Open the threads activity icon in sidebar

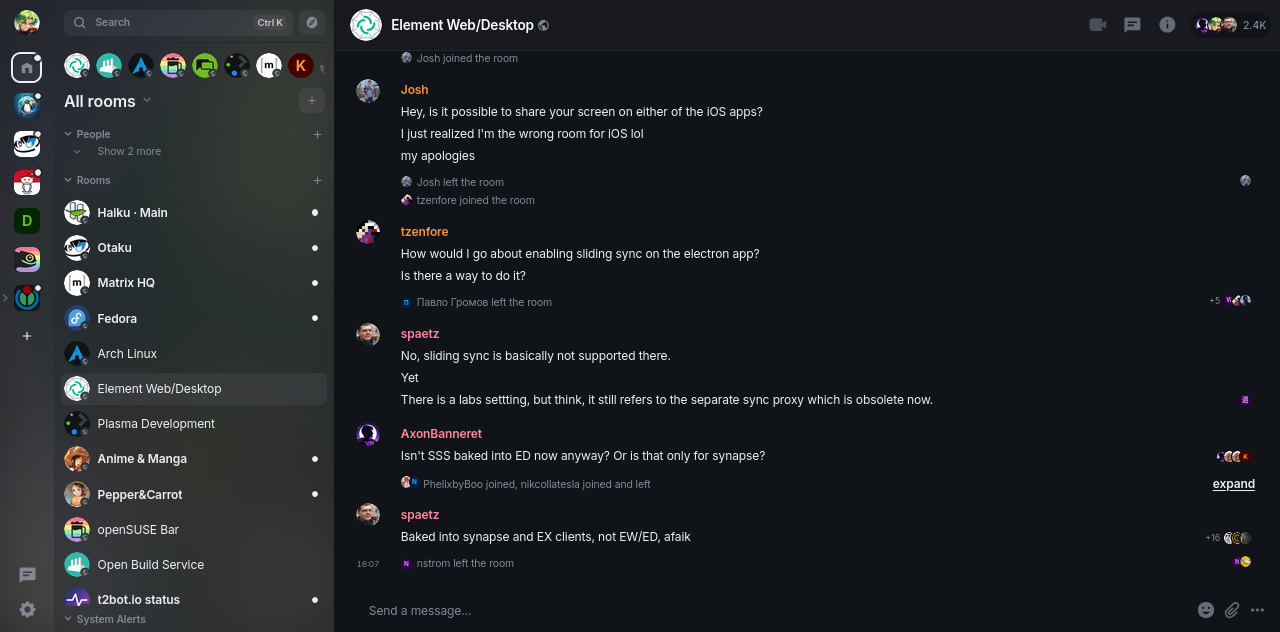click(x=28, y=575)
